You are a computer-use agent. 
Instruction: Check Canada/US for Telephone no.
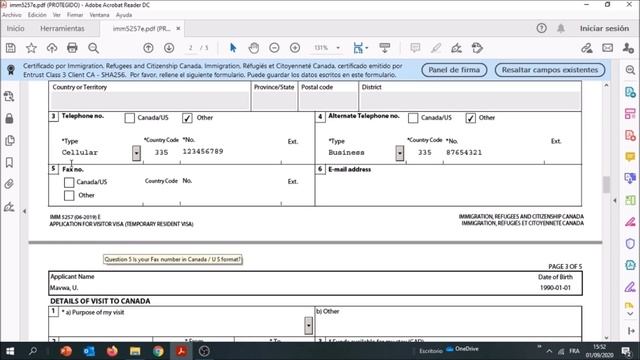click(x=130, y=118)
